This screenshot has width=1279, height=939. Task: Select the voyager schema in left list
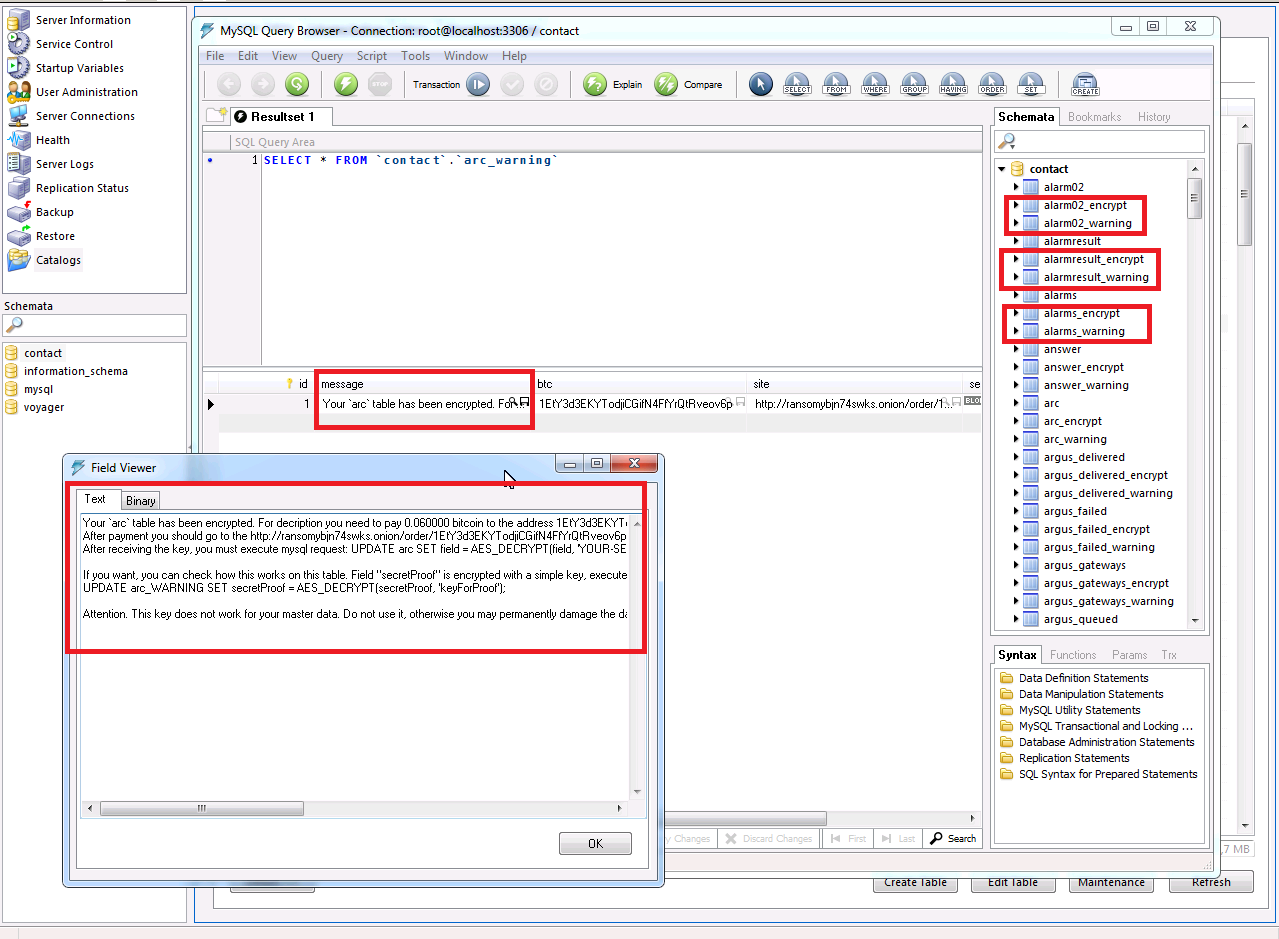(x=44, y=407)
